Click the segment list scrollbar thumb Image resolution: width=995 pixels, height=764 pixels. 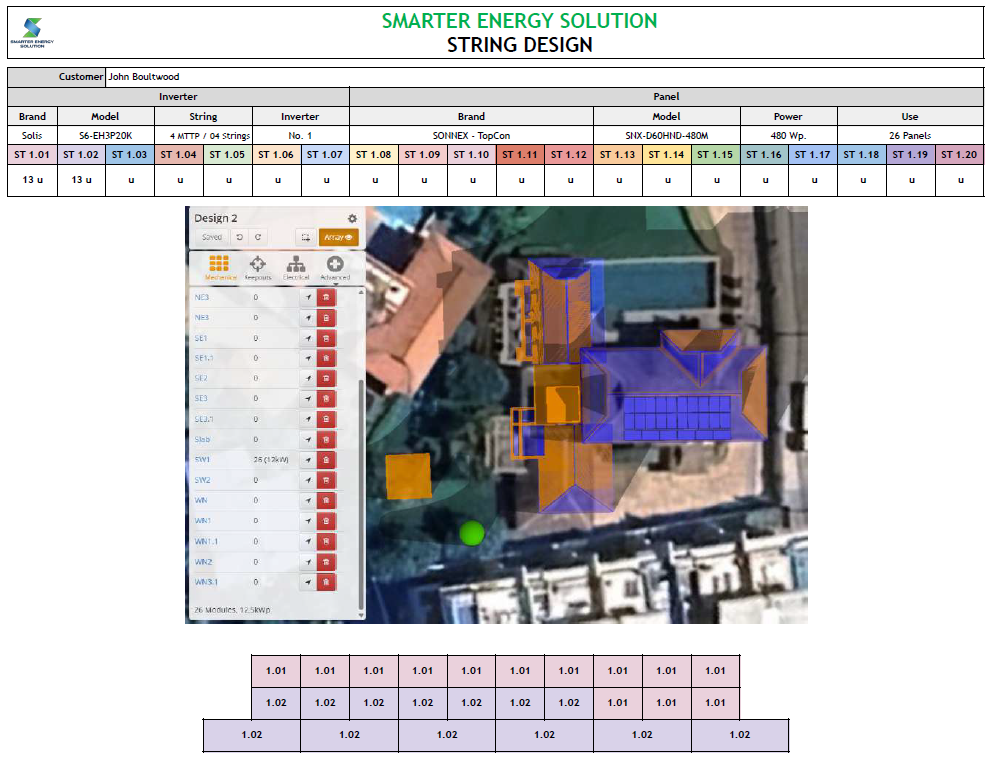(x=361, y=495)
